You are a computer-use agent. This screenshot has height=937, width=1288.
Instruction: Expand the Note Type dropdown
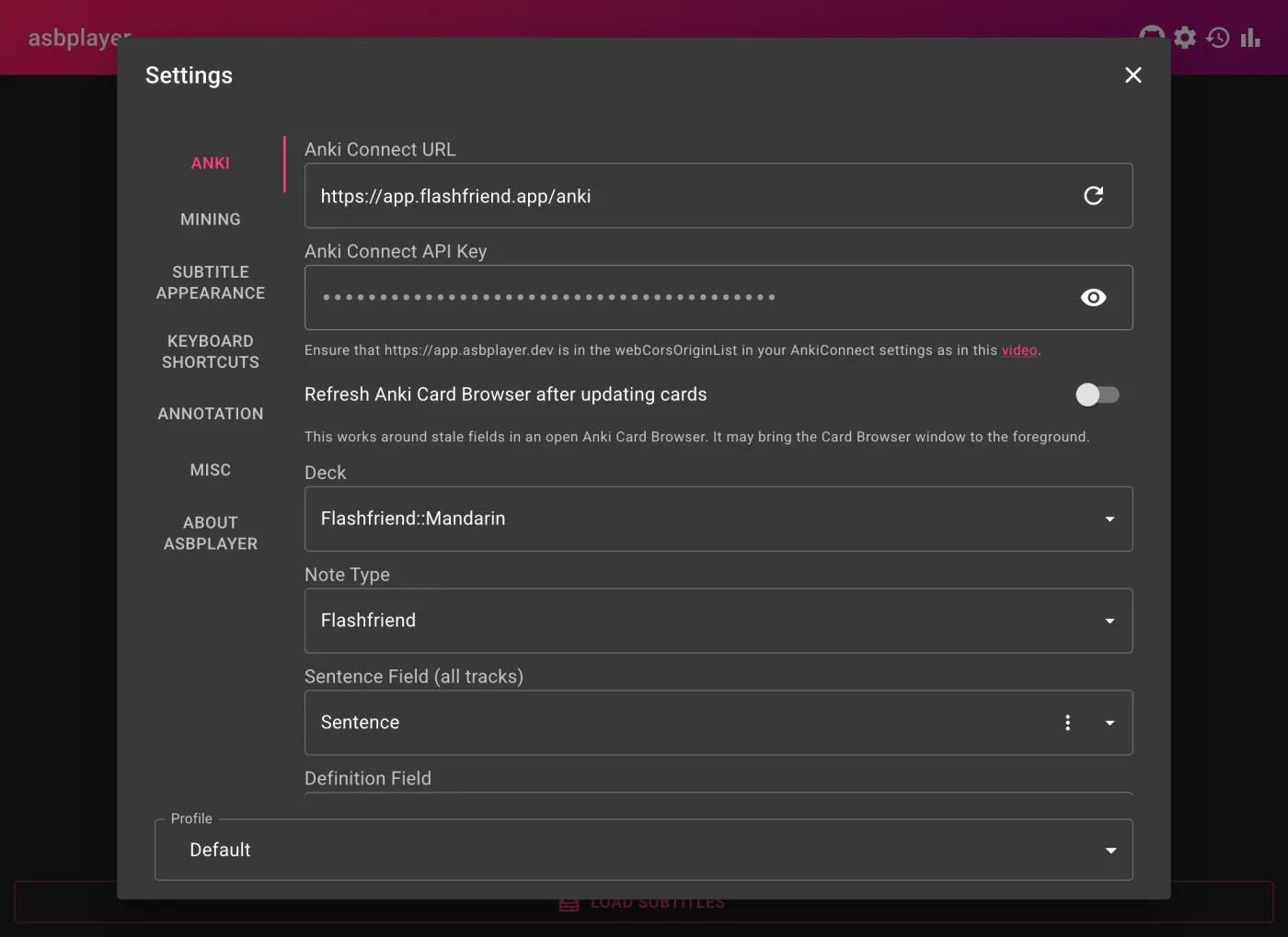[x=1110, y=622]
